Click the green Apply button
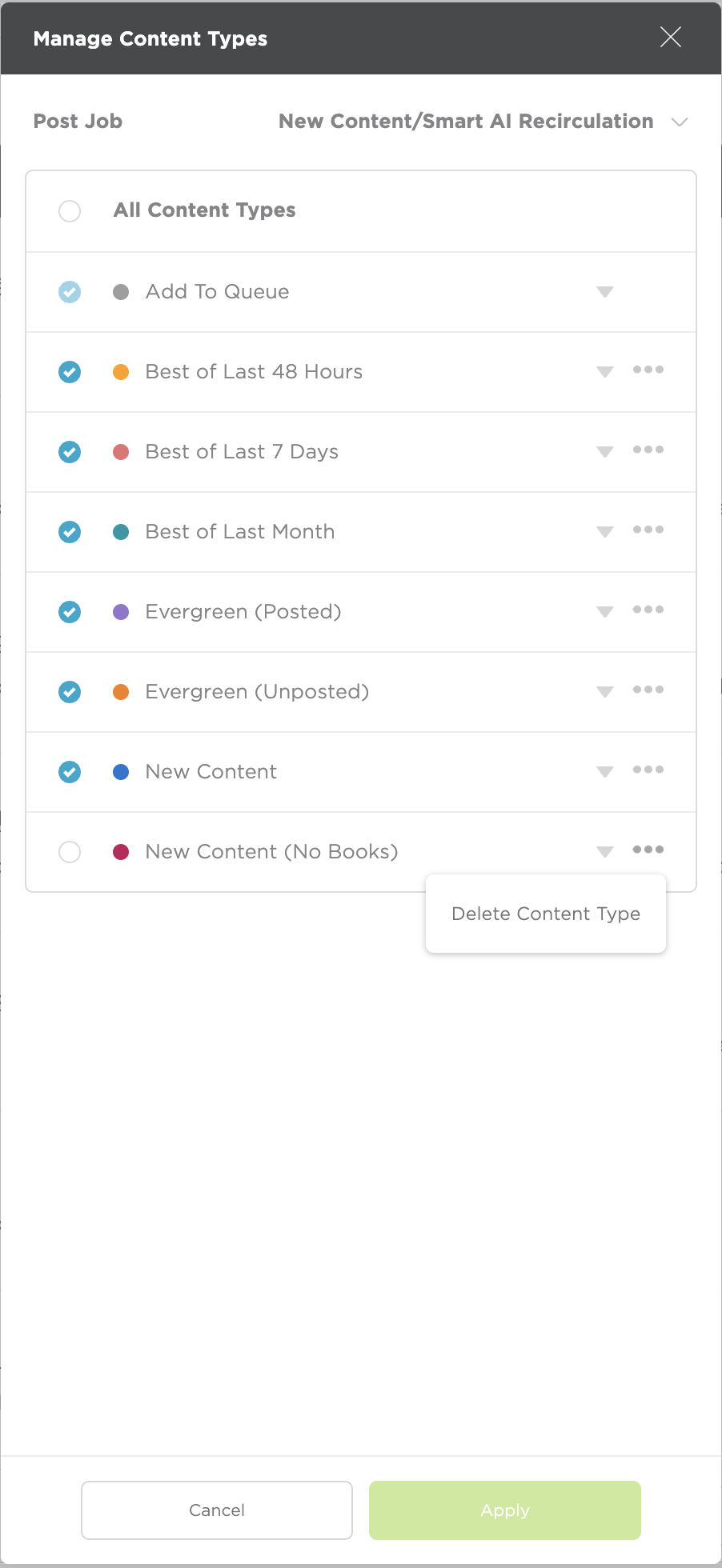The height and width of the screenshot is (1568, 722). (x=505, y=1510)
